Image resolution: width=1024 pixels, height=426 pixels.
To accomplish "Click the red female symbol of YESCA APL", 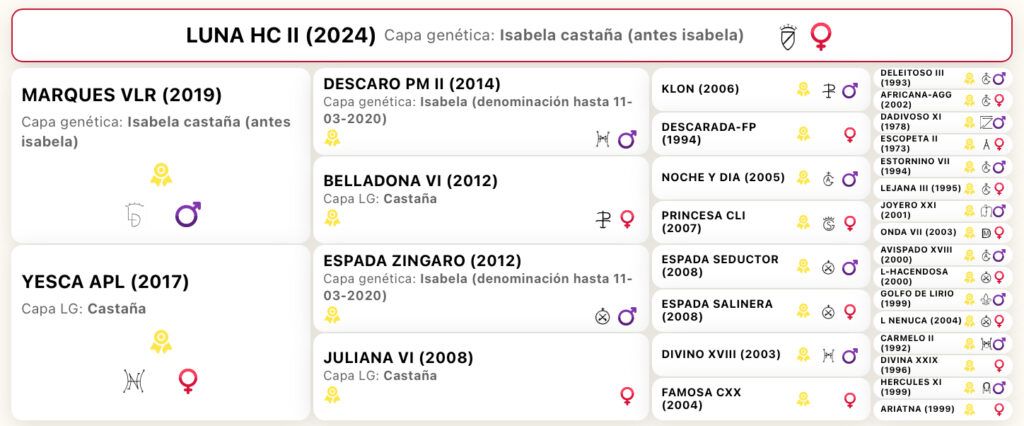I will pos(188,381).
